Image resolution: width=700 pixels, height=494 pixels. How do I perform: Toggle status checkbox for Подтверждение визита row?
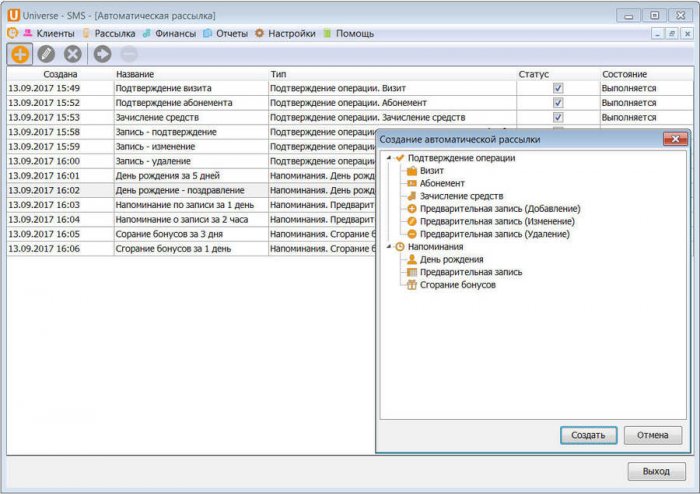click(x=558, y=88)
